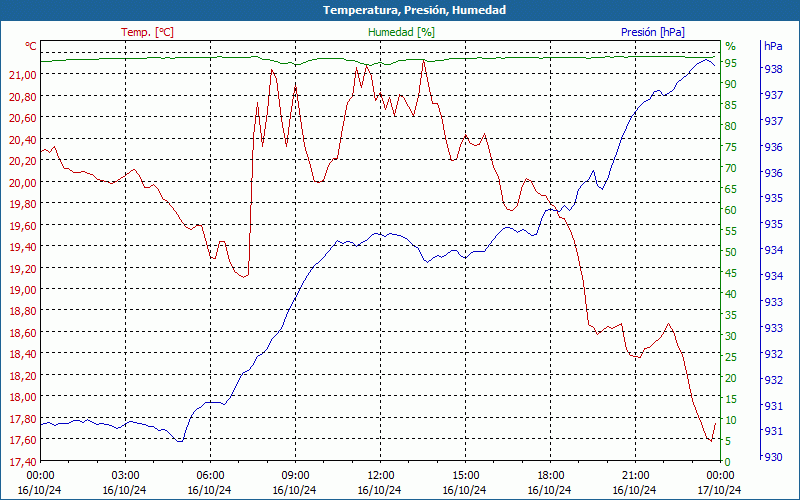800x500 pixels.
Task: Click the 19,80 temperature axis value
Action: point(23,204)
